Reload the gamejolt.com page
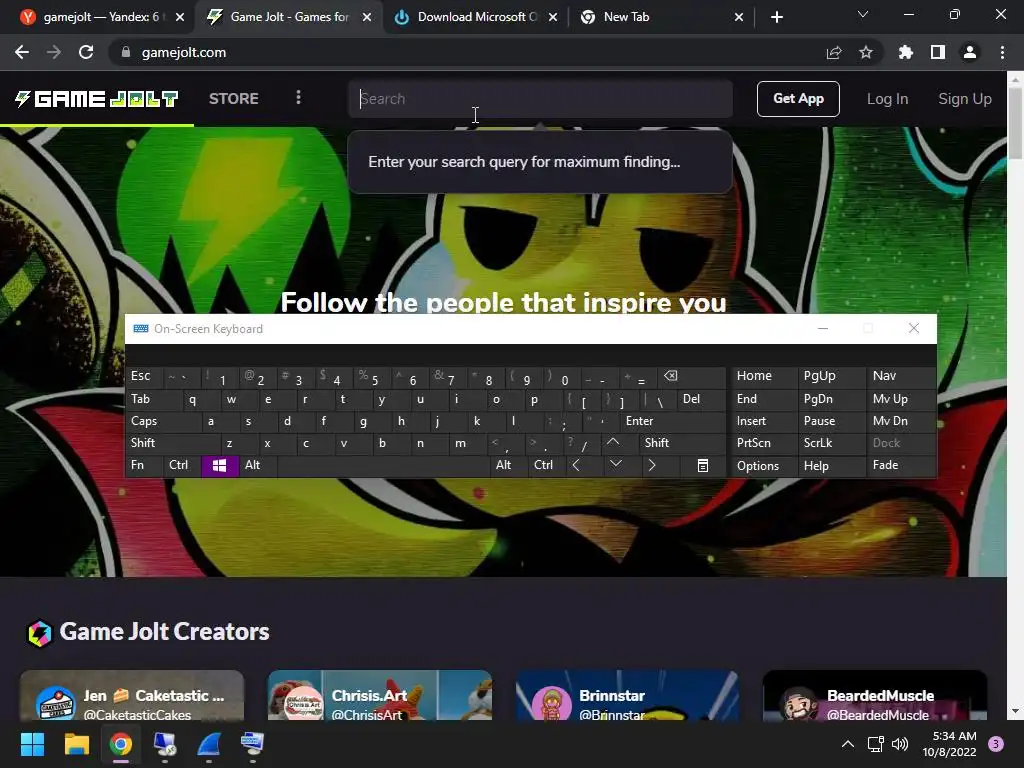 click(x=86, y=52)
